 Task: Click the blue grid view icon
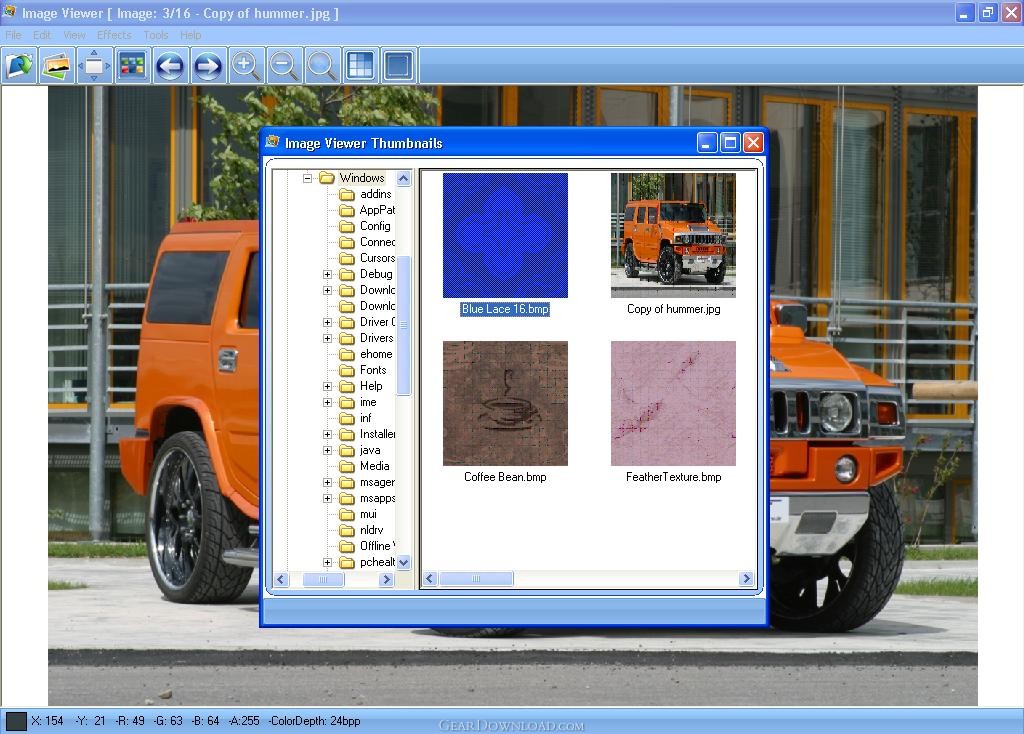(x=360, y=66)
